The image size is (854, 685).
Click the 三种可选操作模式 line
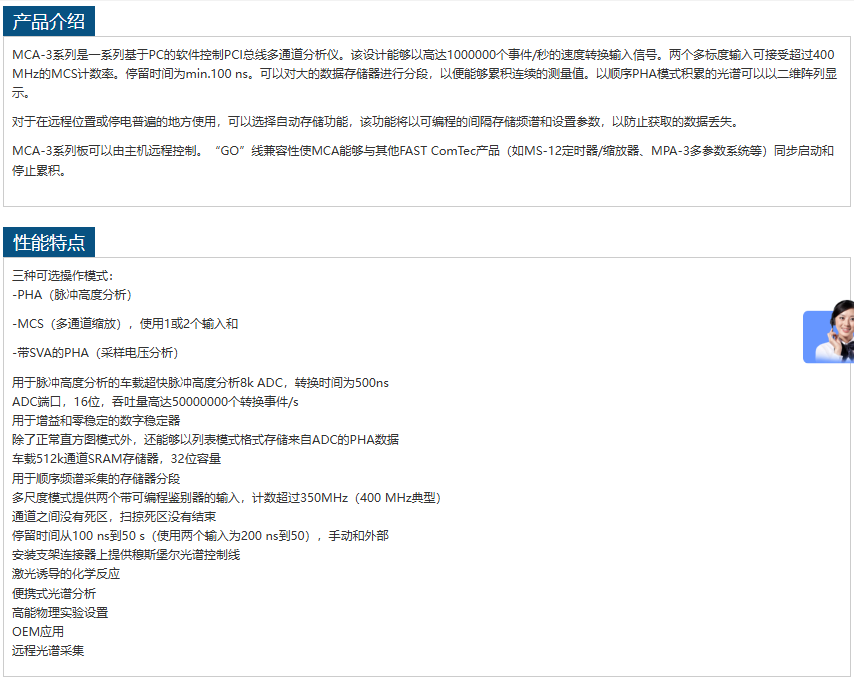pyautogui.click(x=64, y=276)
